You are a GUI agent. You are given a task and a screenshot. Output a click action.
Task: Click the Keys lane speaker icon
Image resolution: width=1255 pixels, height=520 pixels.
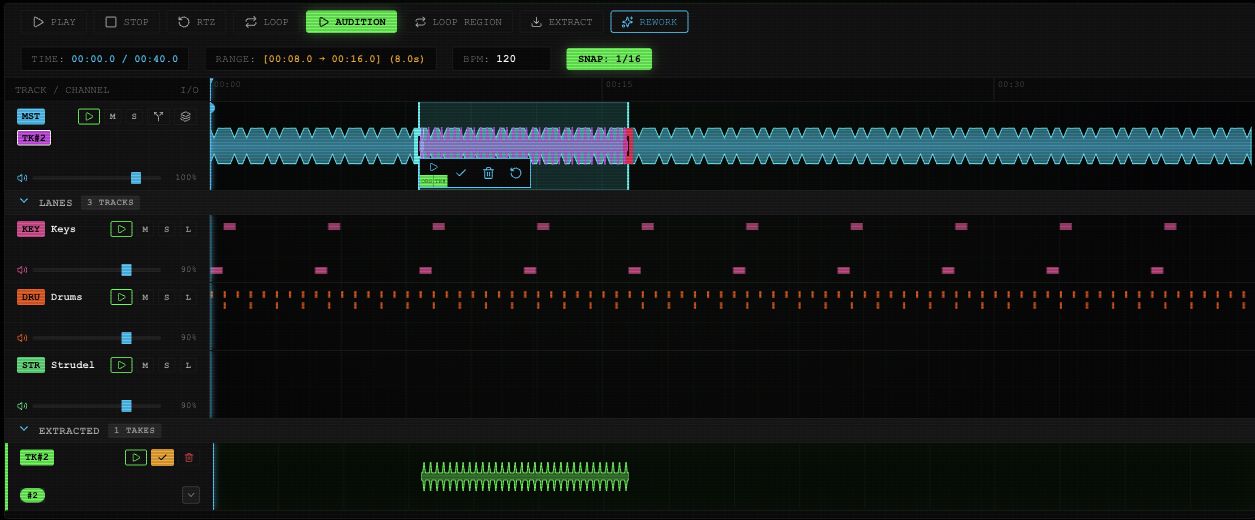click(22, 270)
